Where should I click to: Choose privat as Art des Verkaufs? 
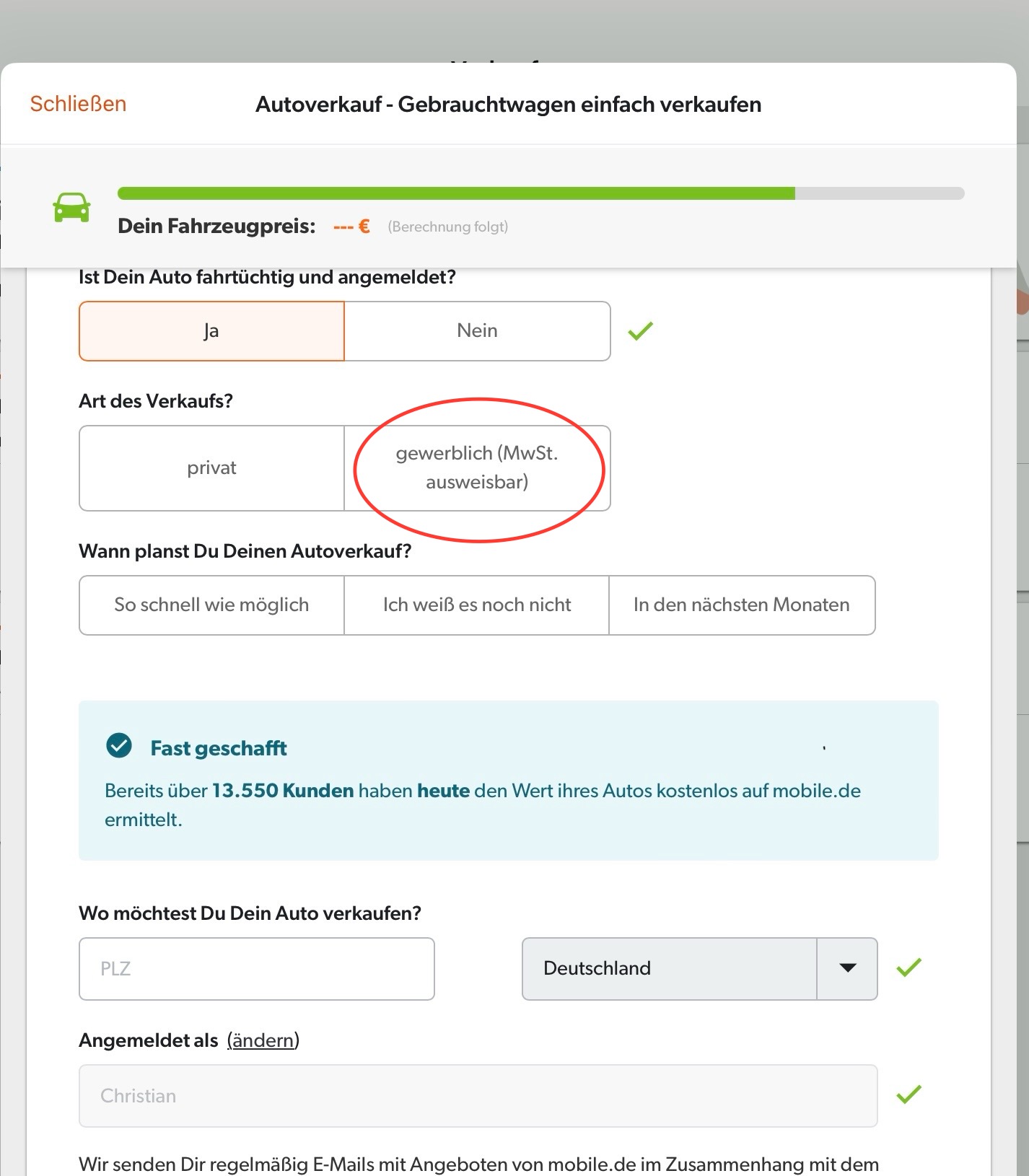[x=211, y=468]
